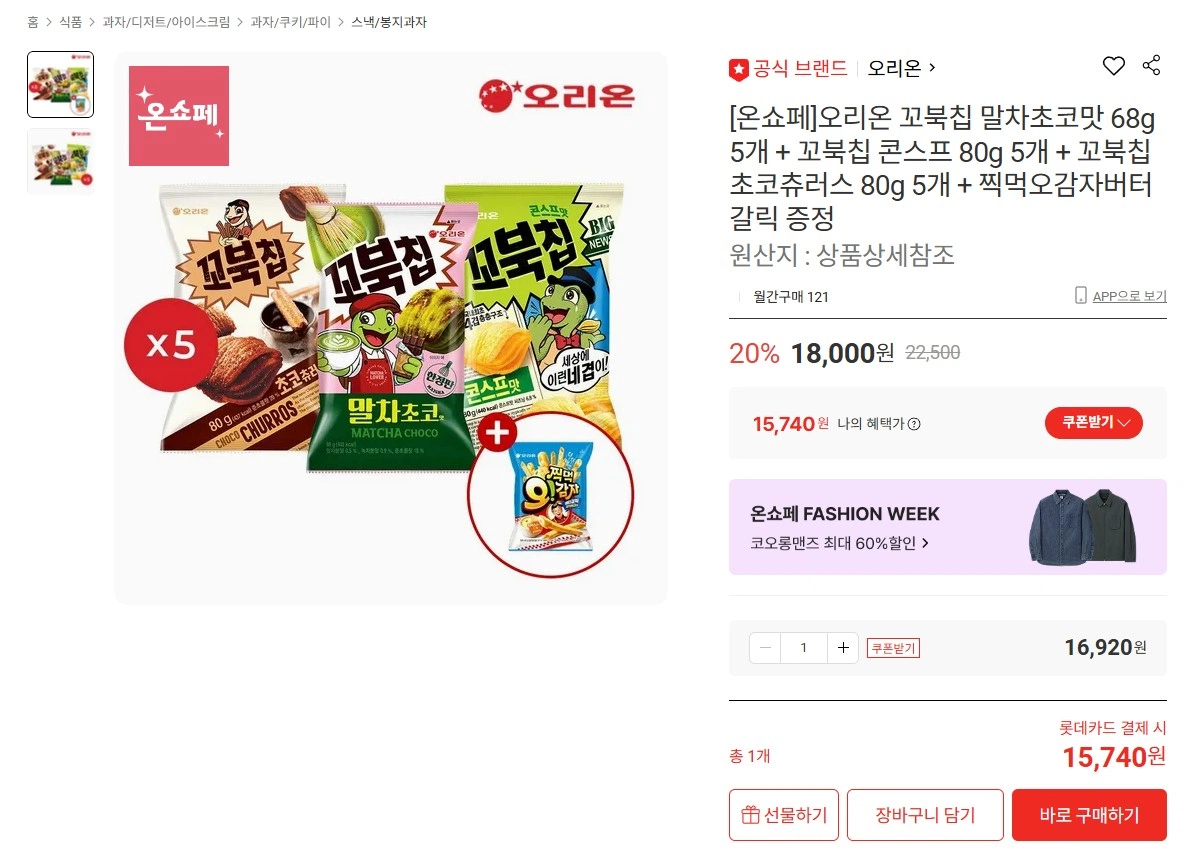Click the heart wishlist icon
The width and height of the screenshot is (1190, 856).
coord(1113,66)
